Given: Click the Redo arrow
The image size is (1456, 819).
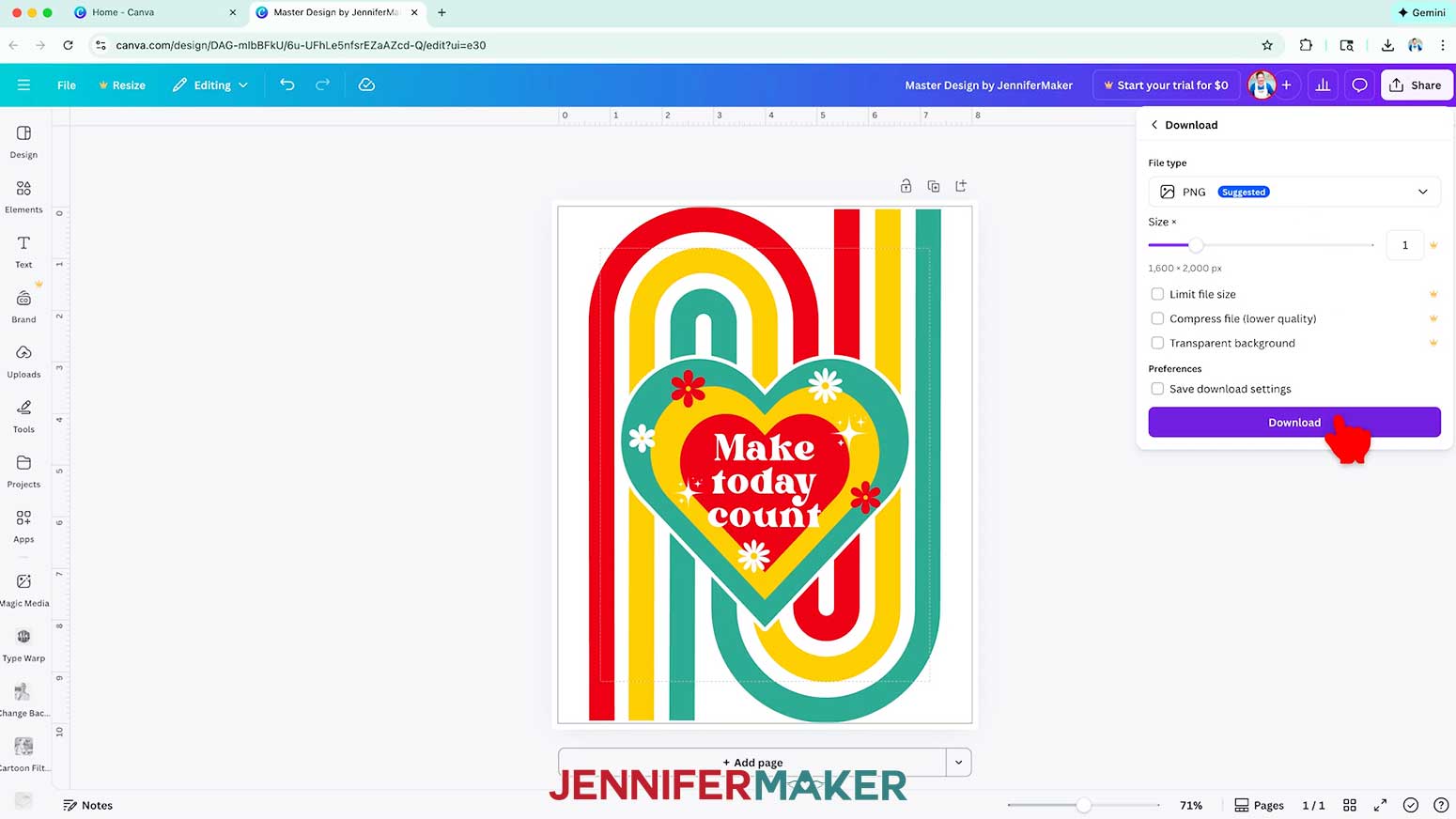Looking at the screenshot, I should [x=322, y=85].
